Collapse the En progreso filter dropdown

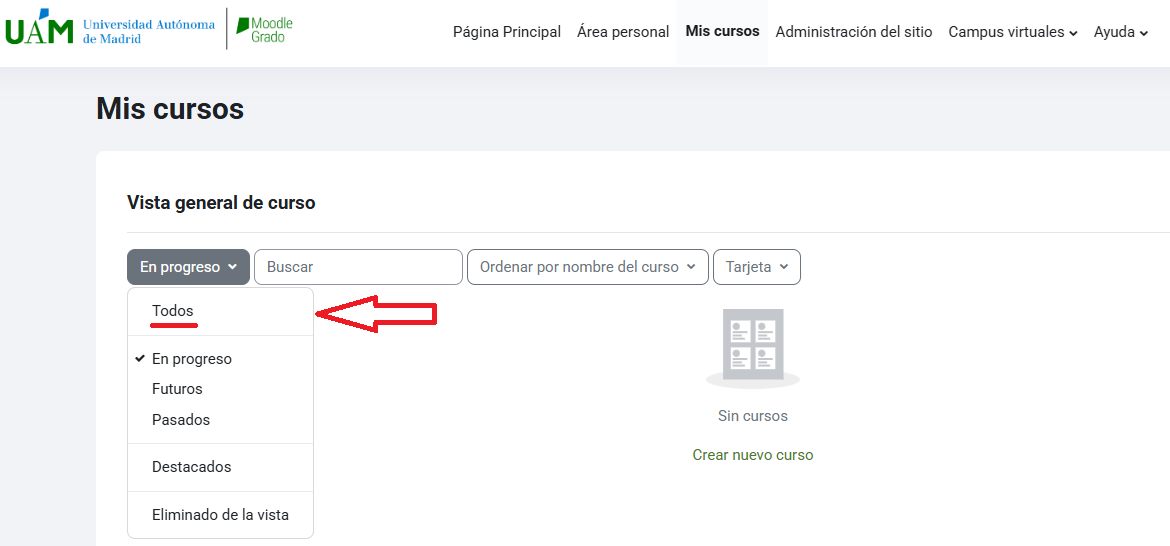pyautogui.click(x=188, y=267)
